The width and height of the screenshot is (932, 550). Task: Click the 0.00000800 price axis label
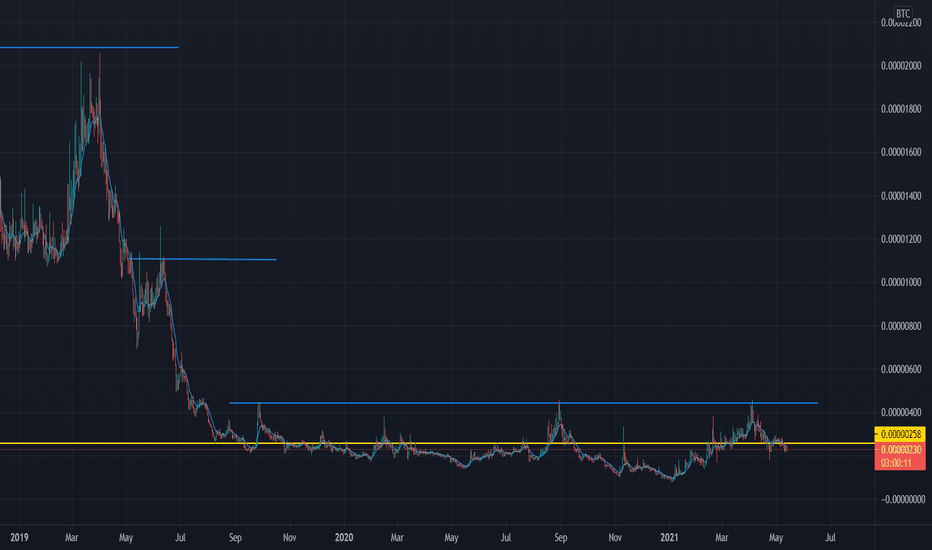pyautogui.click(x=901, y=326)
